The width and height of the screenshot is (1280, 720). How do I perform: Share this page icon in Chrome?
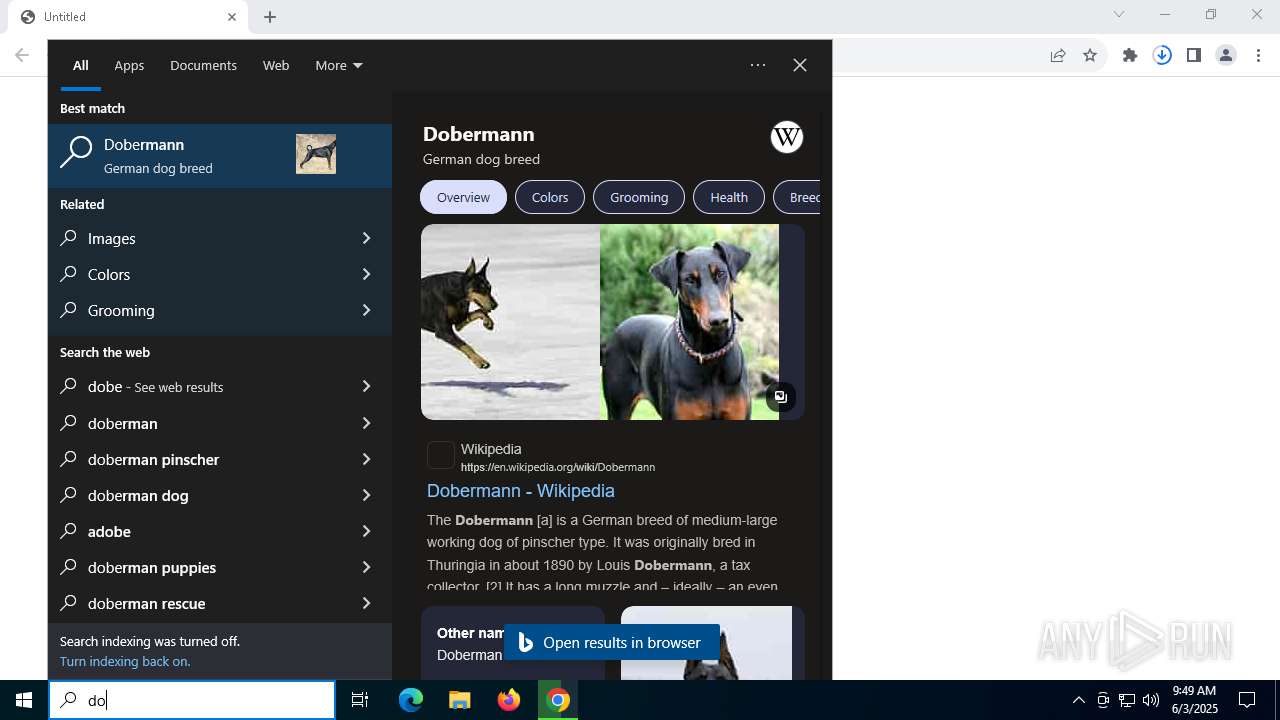tap(1058, 55)
